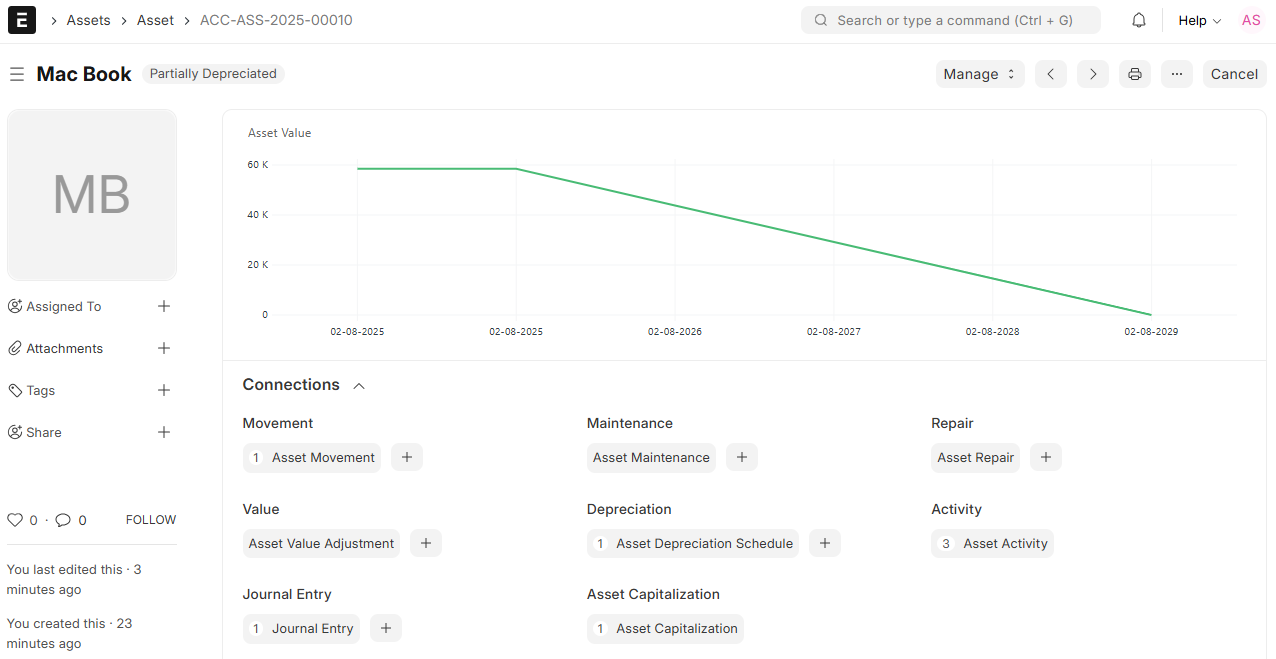Viewport: 1276px width, 659px height.
Task: Follow this asset document
Action: tap(150, 520)
